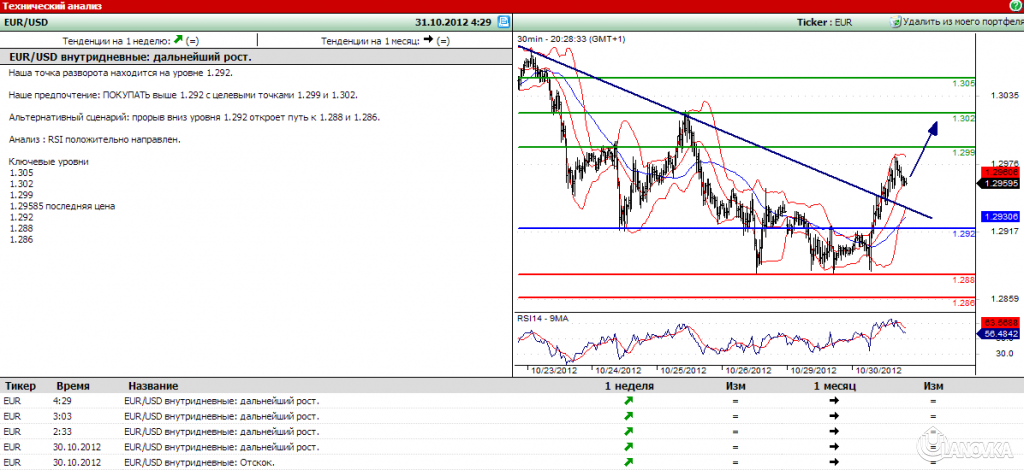Click the 'RSI положительно направлен' analysis line
The image size is (1024, 470).
click(95, 140)
